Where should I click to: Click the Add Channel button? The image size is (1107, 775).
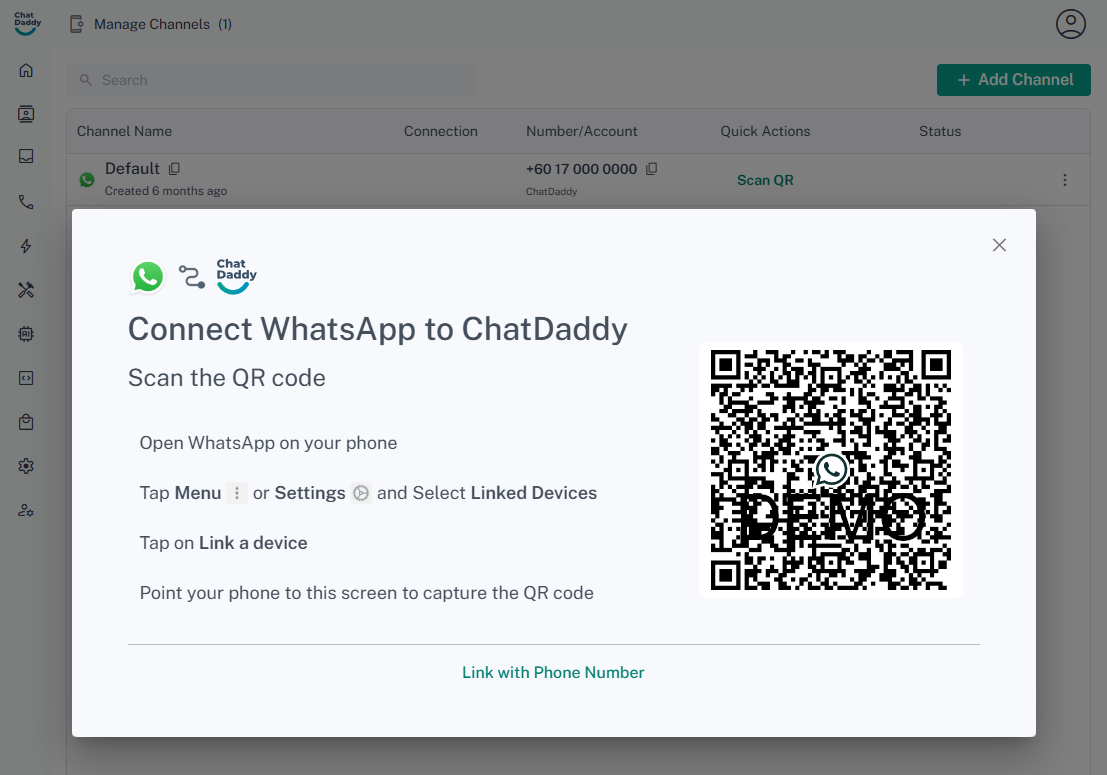coord(1013,80)
